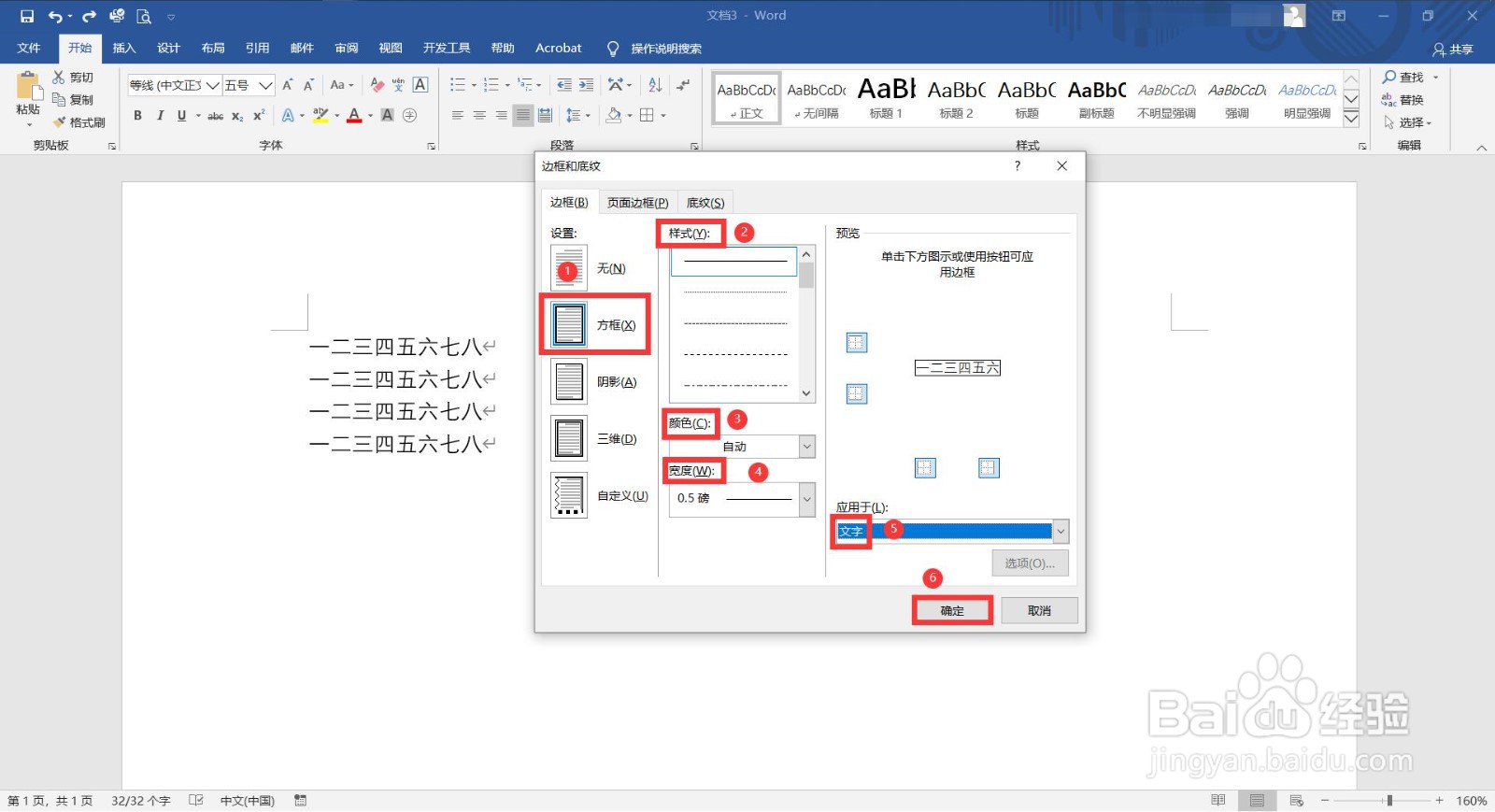This screenshot has height=812, width=1495.
Task: Click the Redo arrow icon
Action: tap(89, 16)
